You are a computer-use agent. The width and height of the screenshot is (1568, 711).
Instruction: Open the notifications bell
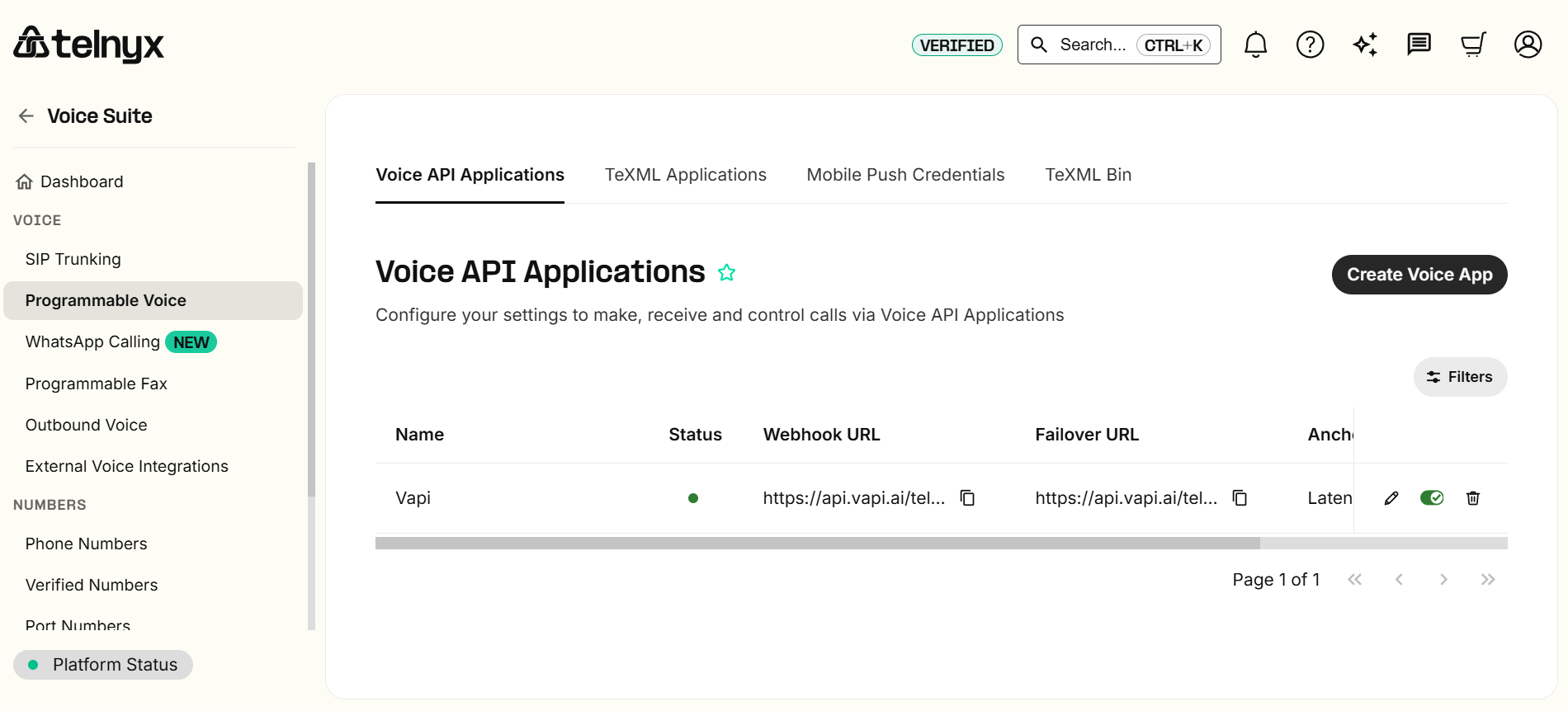(1255, 45)
